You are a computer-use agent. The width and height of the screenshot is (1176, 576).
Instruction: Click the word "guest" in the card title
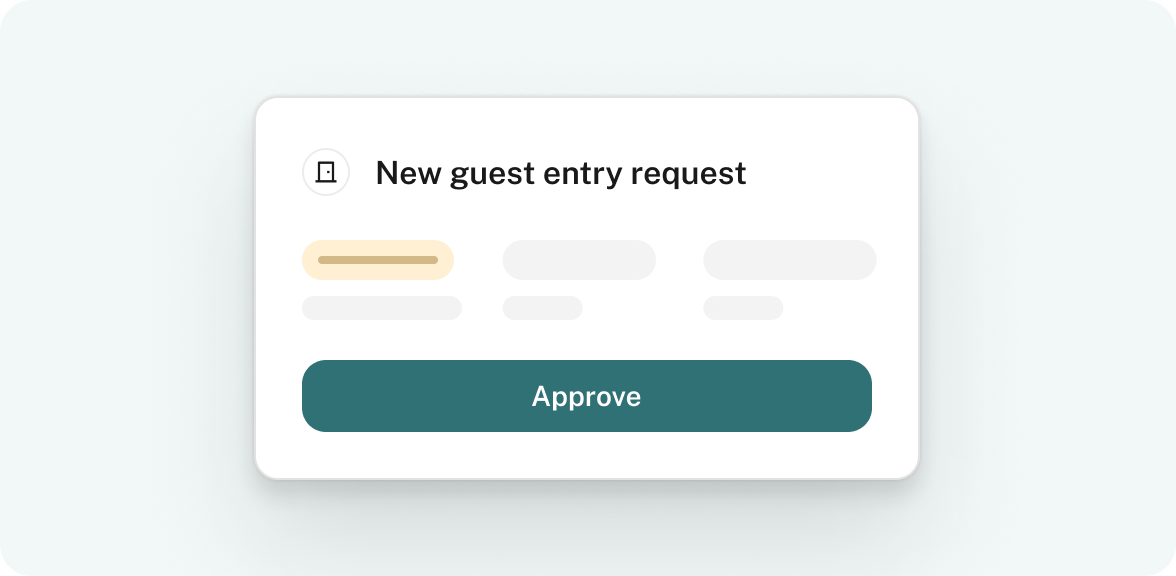pos(492,175)
